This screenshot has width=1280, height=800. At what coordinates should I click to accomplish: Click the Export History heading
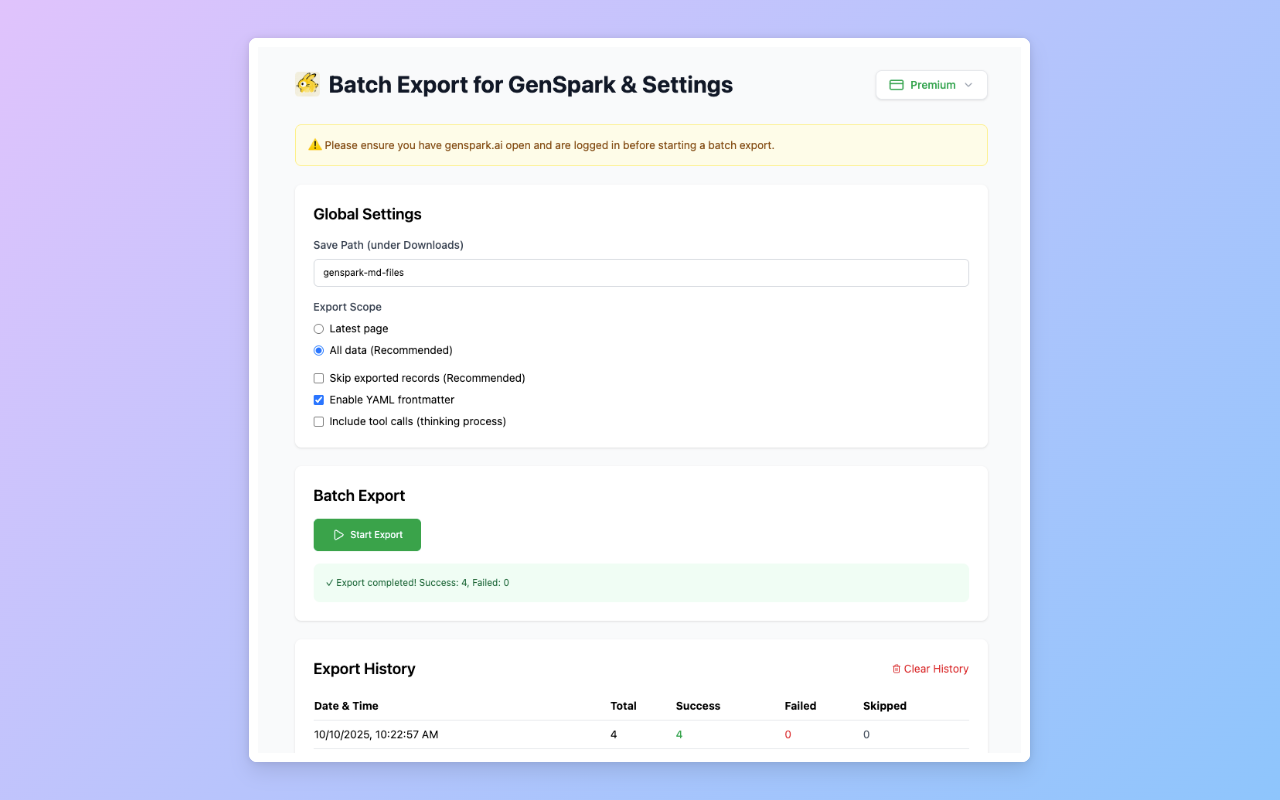364,669
